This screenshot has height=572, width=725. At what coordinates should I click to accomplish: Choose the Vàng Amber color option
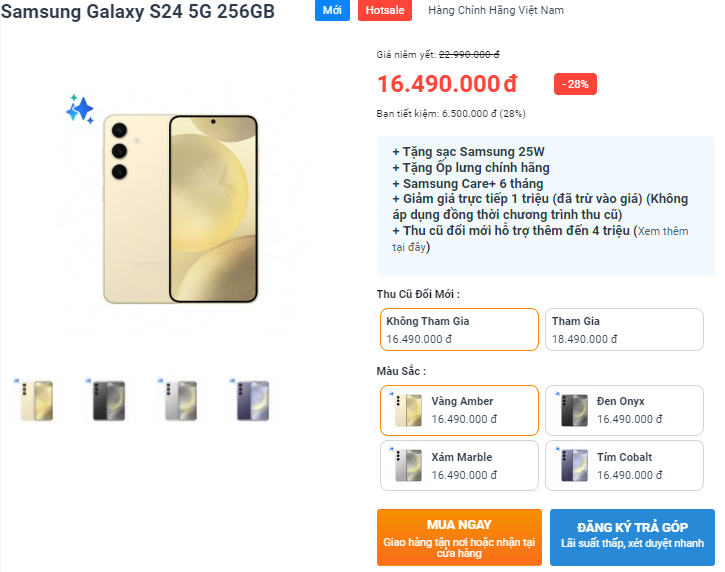click(459, 410)
